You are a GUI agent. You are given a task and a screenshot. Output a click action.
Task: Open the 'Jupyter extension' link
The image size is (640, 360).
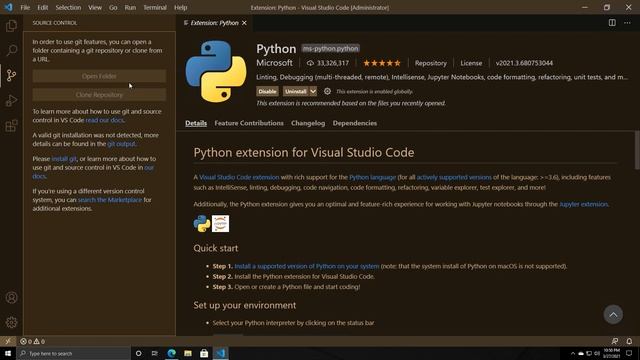click(583, 204)
